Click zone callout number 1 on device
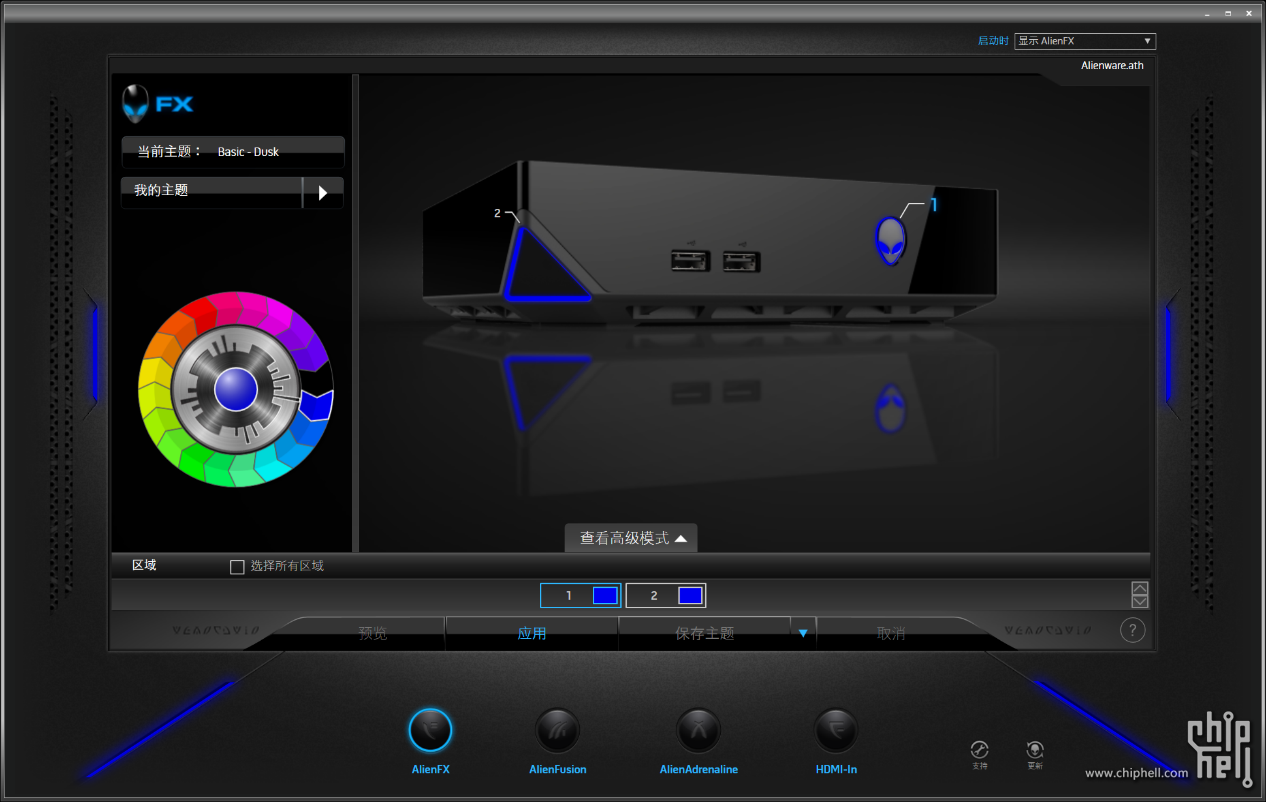The height and width of the screenshot is (802, 1266). (x=934, y=204)
